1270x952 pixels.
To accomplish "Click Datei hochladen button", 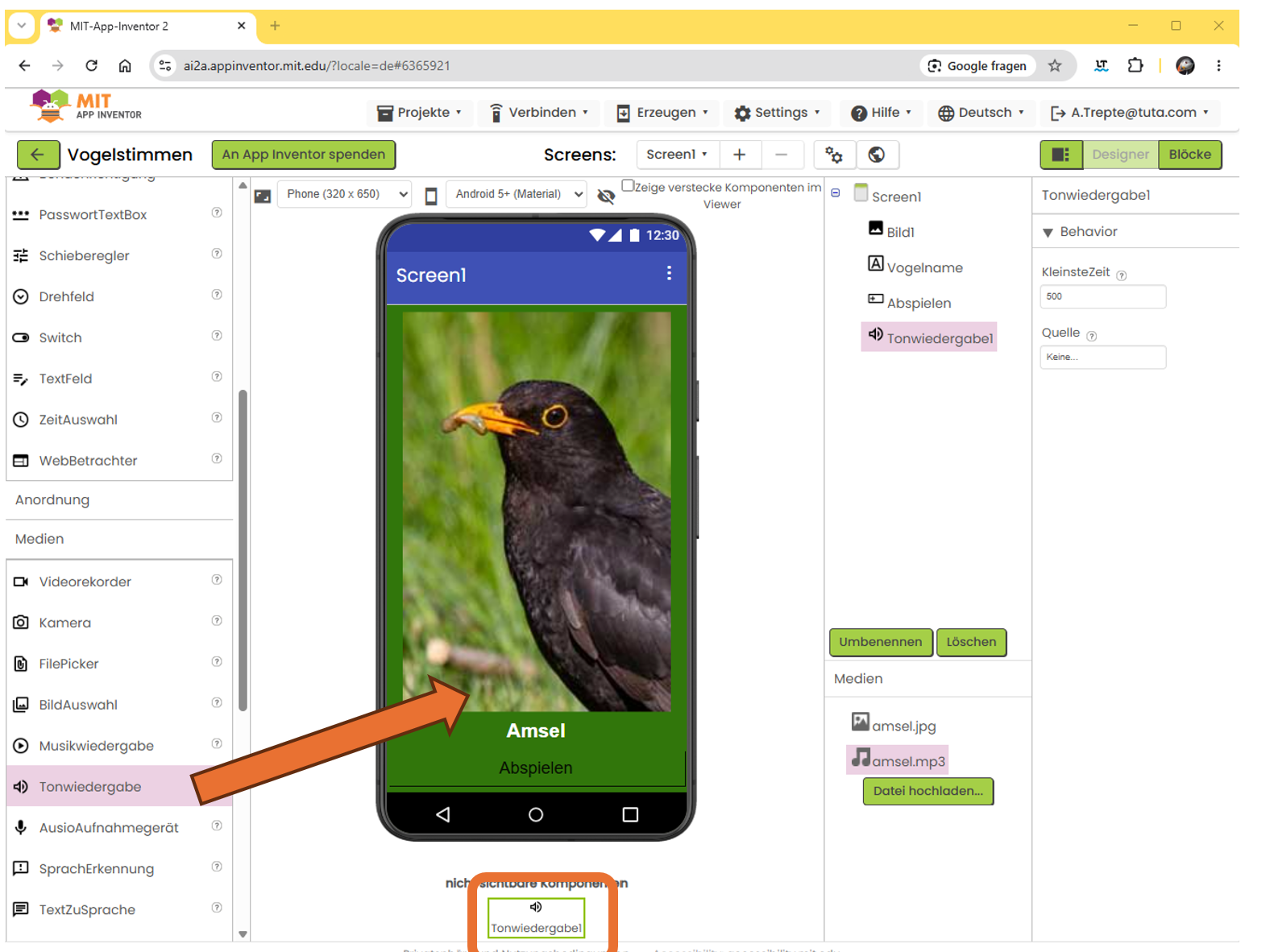I will point(928,791).
